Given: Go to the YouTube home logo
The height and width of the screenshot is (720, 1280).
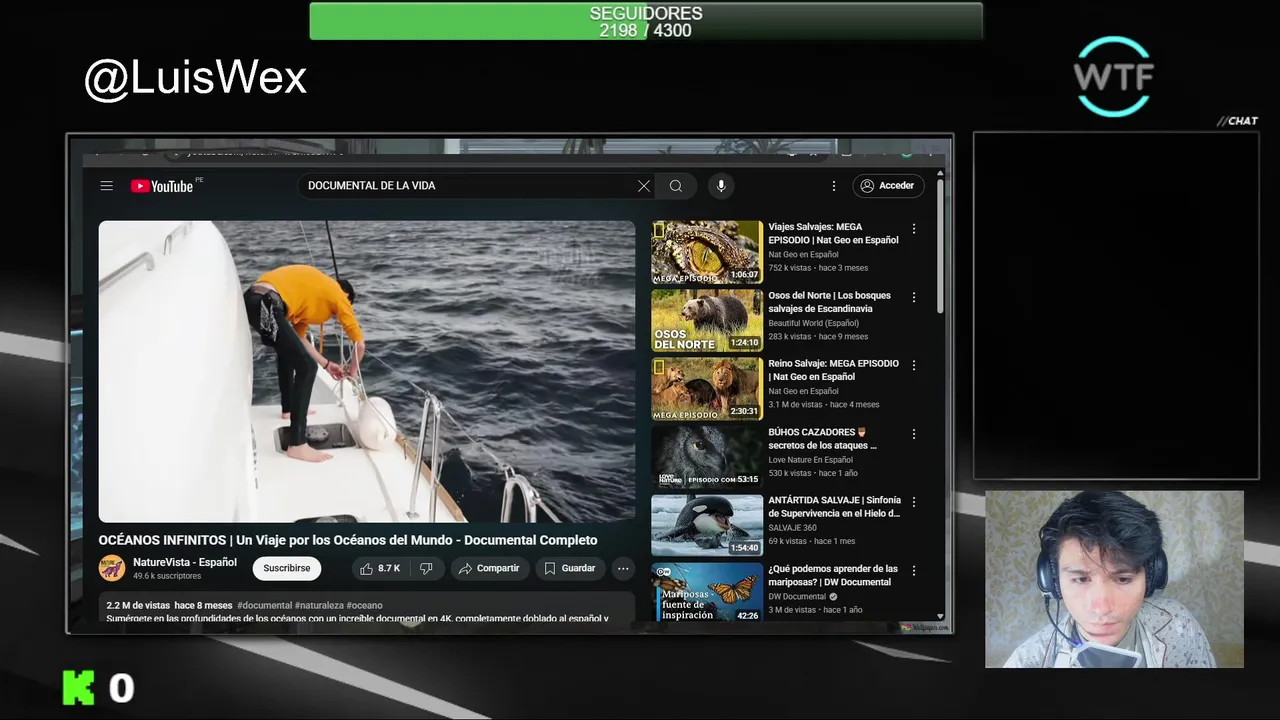Looking at the screenshot, I should [162, 186].
